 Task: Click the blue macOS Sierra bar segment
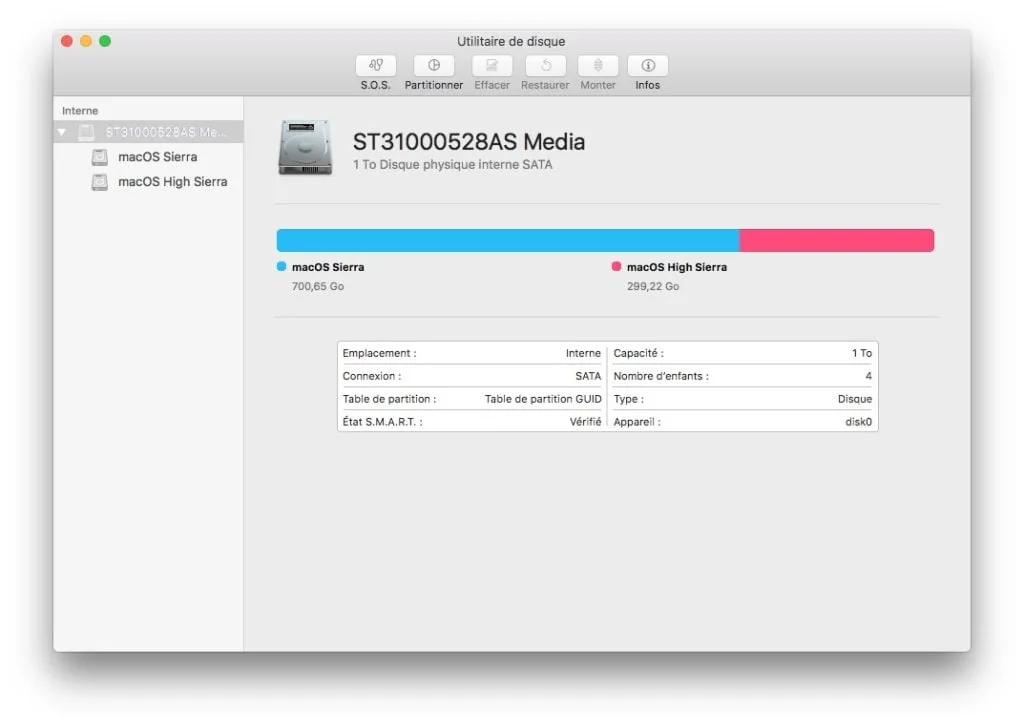[x=508, y=240]
